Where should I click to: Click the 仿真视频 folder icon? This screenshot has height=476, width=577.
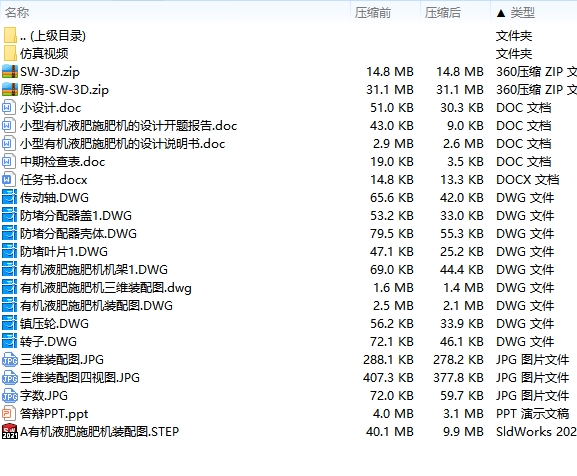click(10, 54)
